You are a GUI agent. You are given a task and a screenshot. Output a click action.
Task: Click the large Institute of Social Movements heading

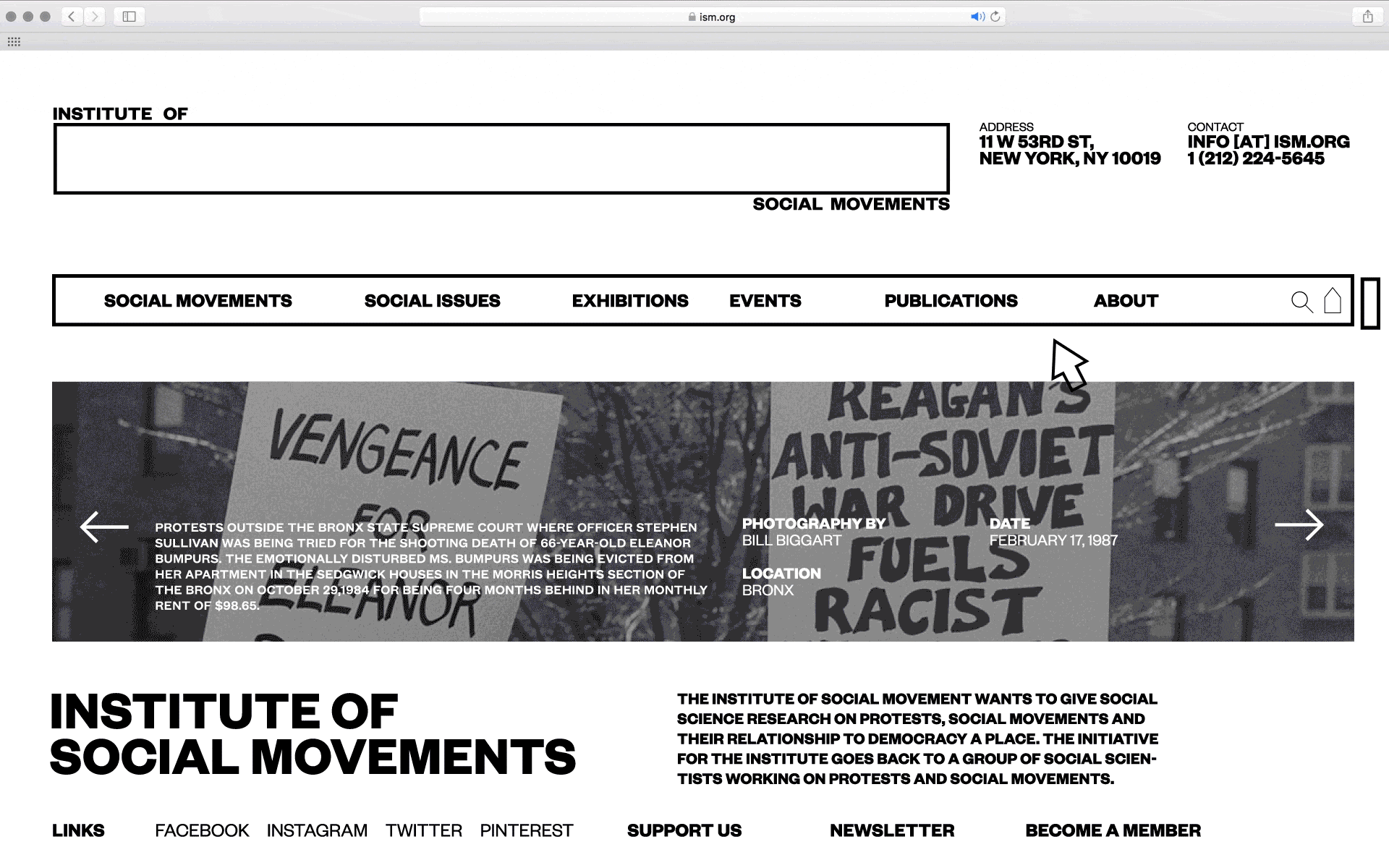pyautogui.click(x=313, y=734)
